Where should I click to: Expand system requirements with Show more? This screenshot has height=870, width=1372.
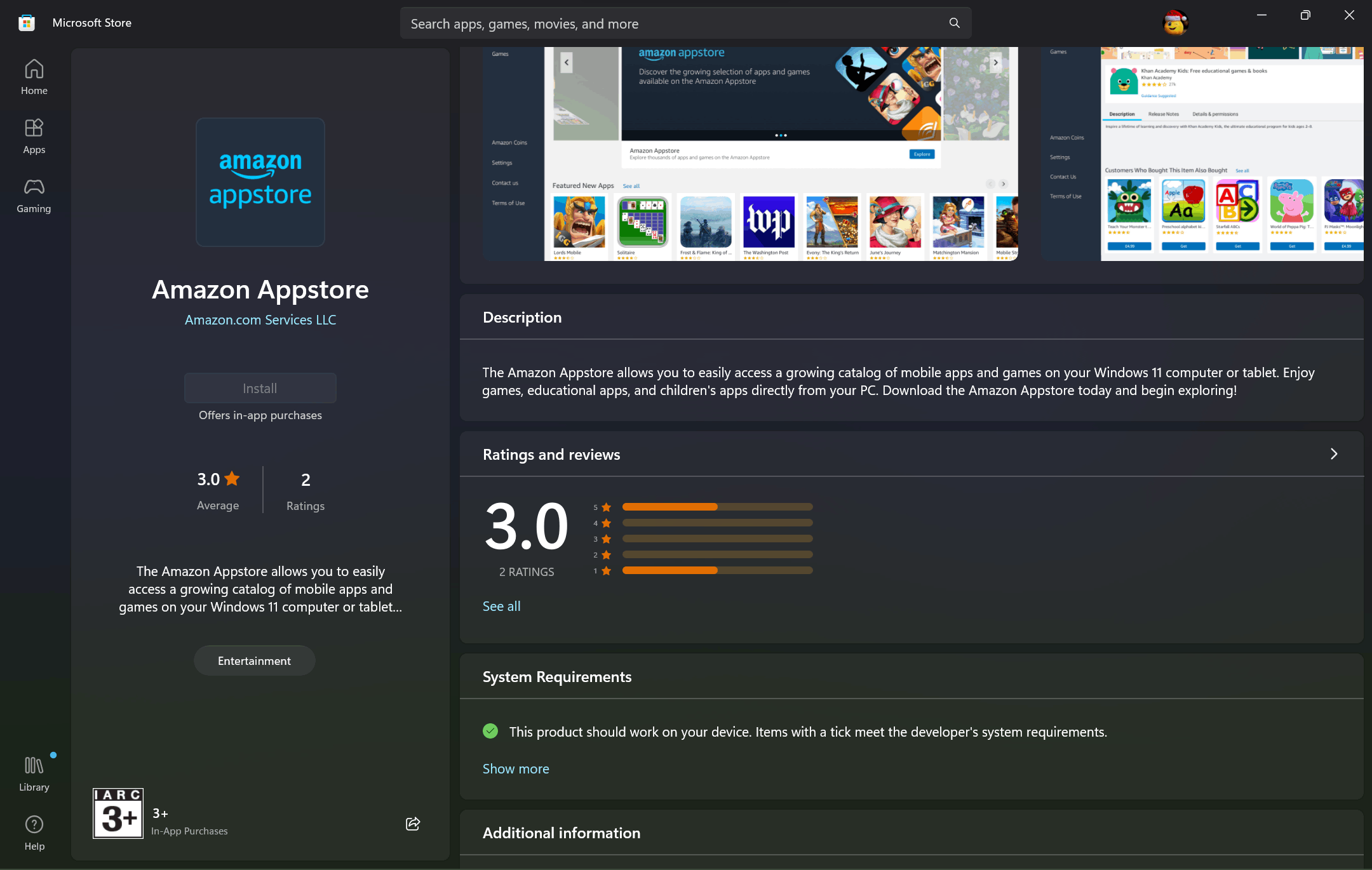(x=516, y=769)
